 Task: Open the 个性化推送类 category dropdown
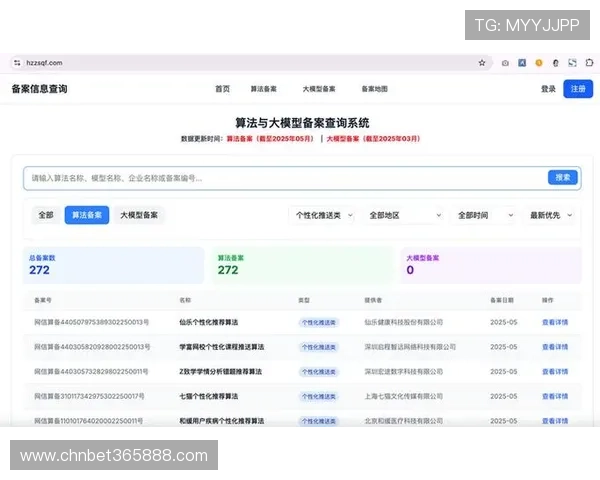tap(324, 216)
